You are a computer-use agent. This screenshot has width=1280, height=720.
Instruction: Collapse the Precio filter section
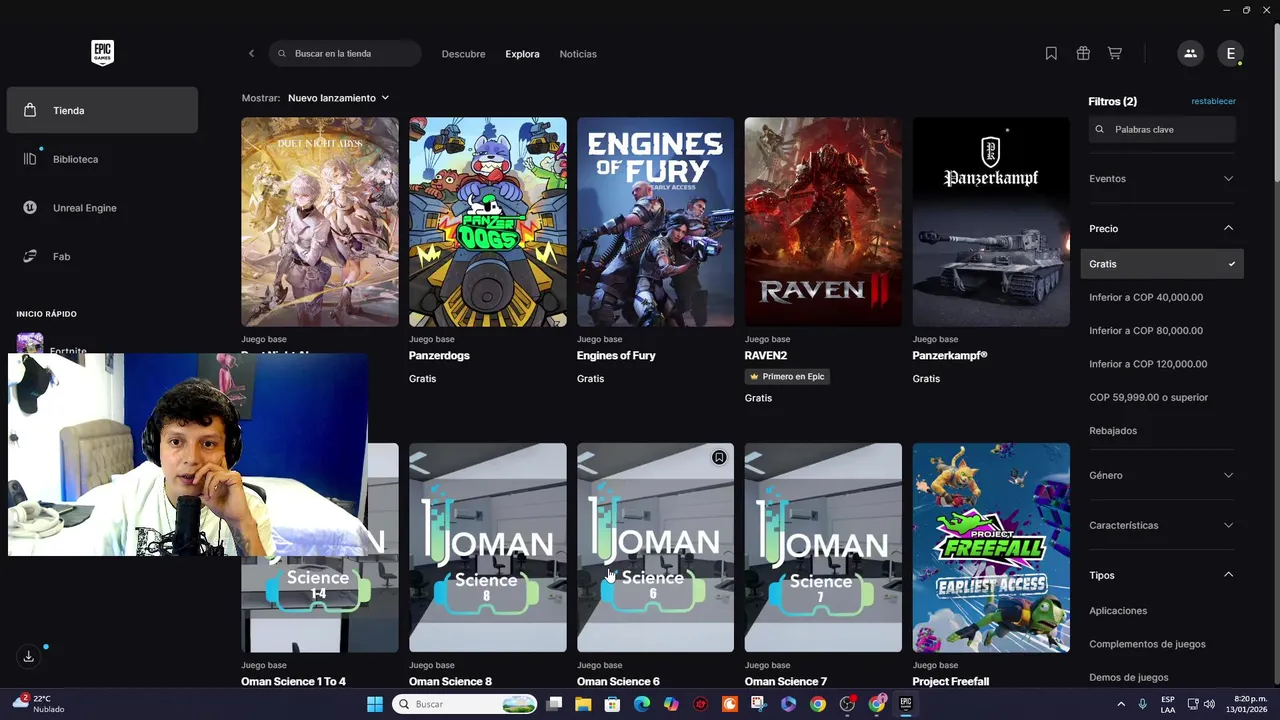tap(1162, 228)
